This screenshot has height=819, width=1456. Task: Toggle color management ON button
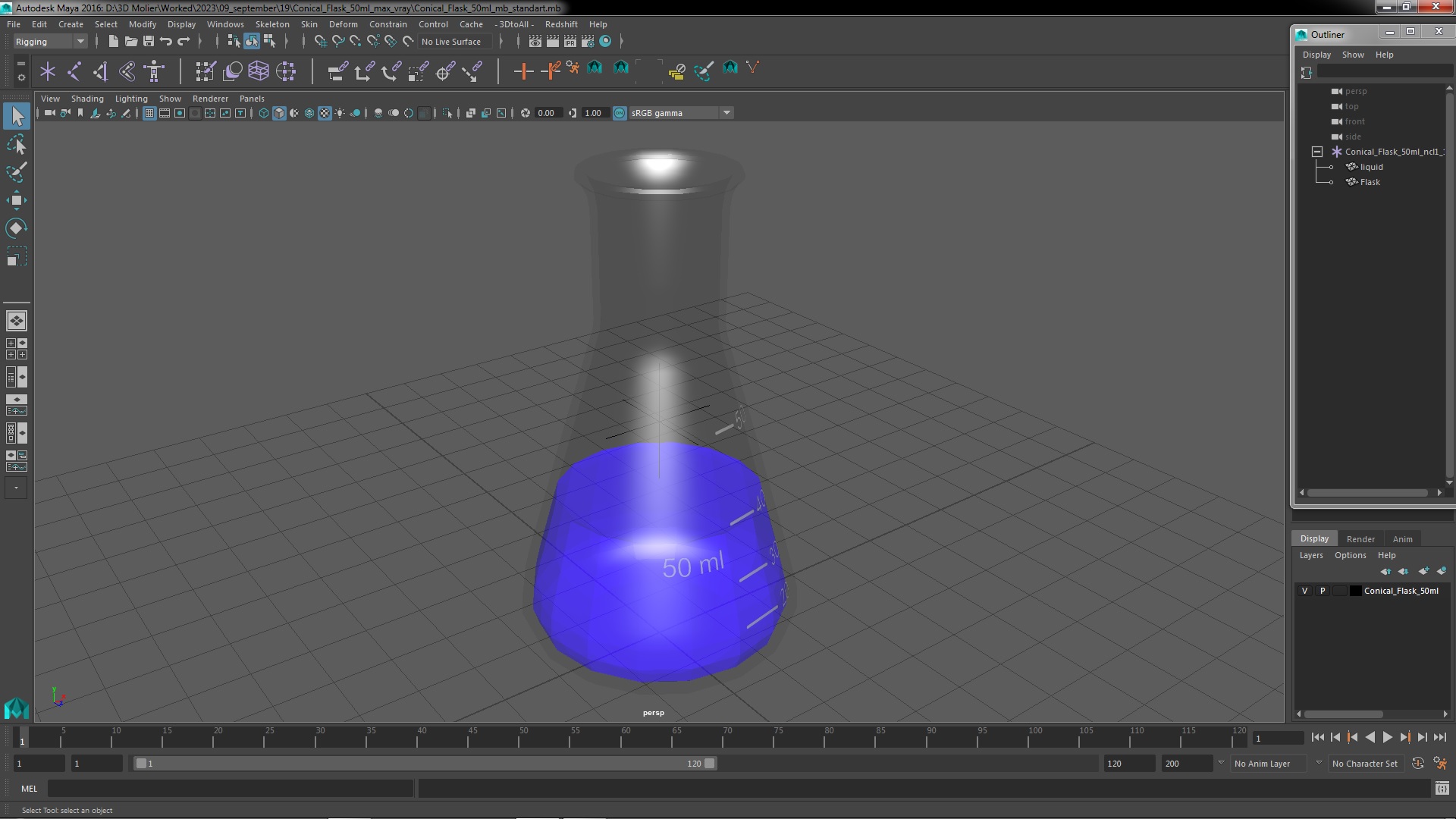[620, 113]
